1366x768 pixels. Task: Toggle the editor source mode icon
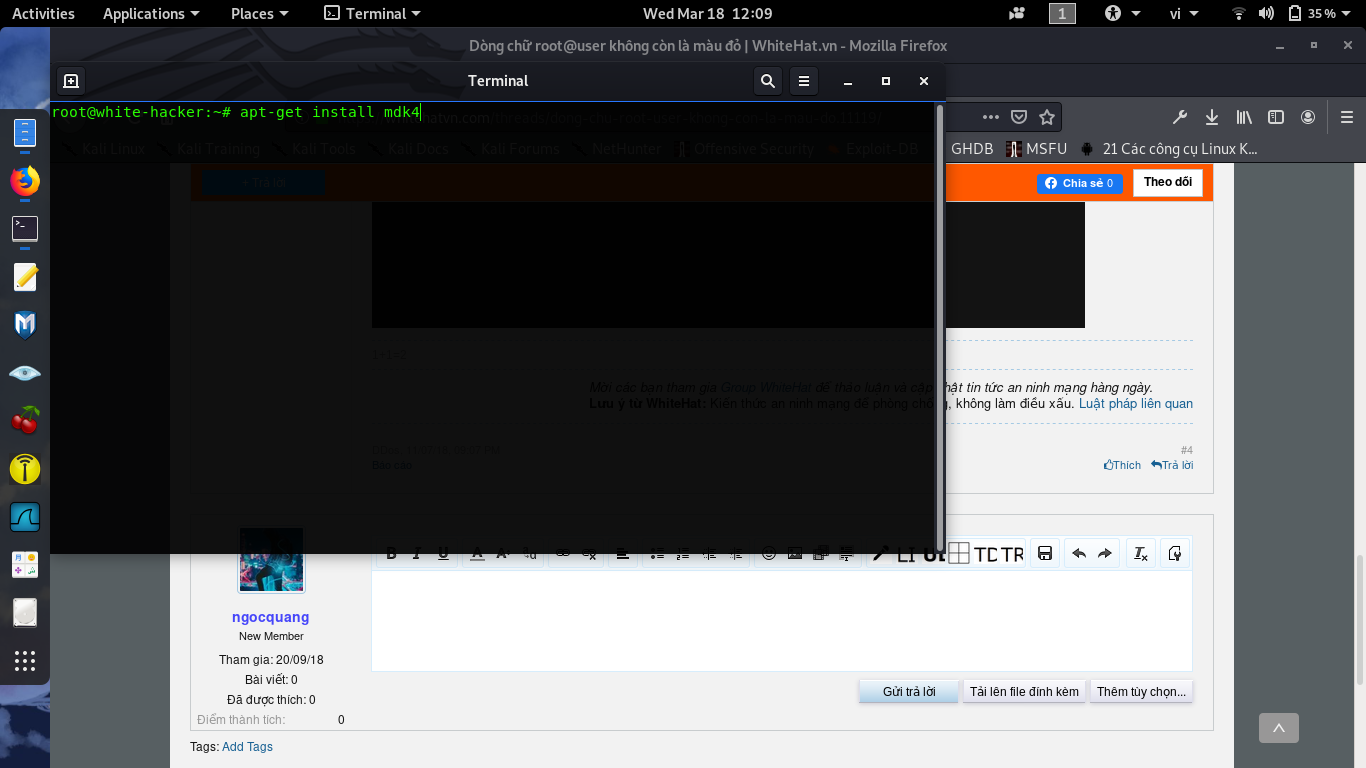[x=1175, y=553]
